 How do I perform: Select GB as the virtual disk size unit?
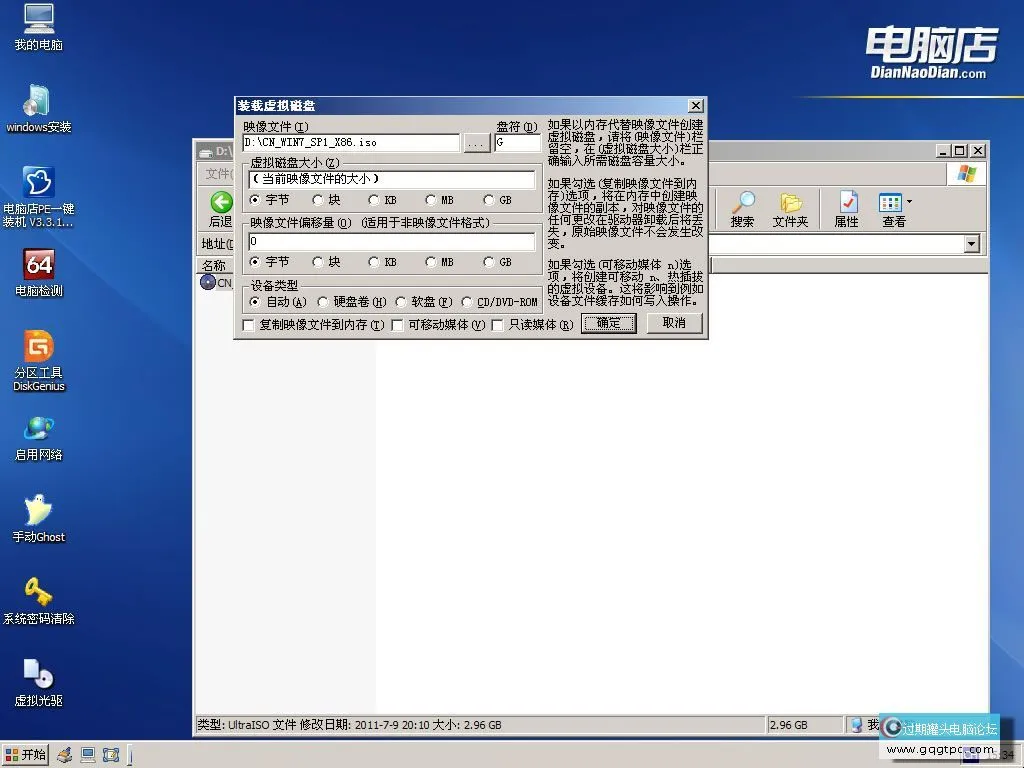489,199
